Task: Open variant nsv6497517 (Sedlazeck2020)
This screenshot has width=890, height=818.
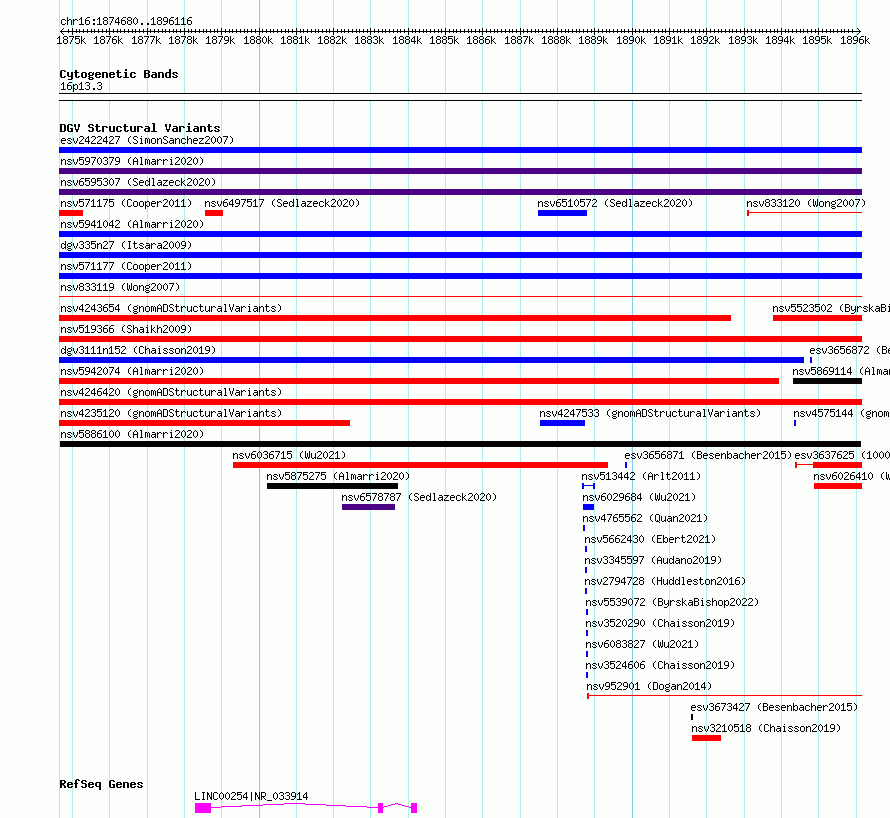Action: click(282, 203)
